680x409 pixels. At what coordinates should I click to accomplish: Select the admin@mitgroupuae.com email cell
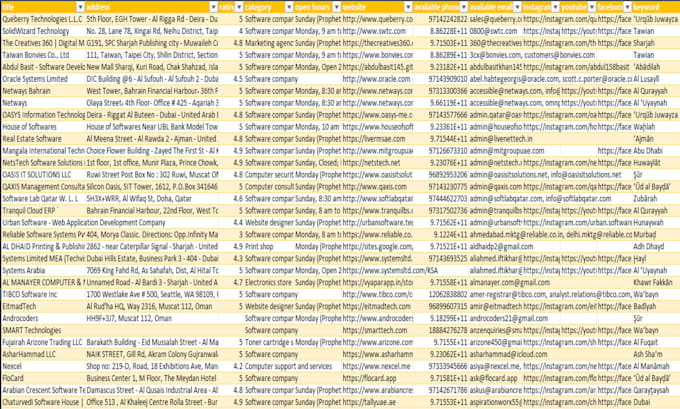pyautogui.click(x=507, y=151)
